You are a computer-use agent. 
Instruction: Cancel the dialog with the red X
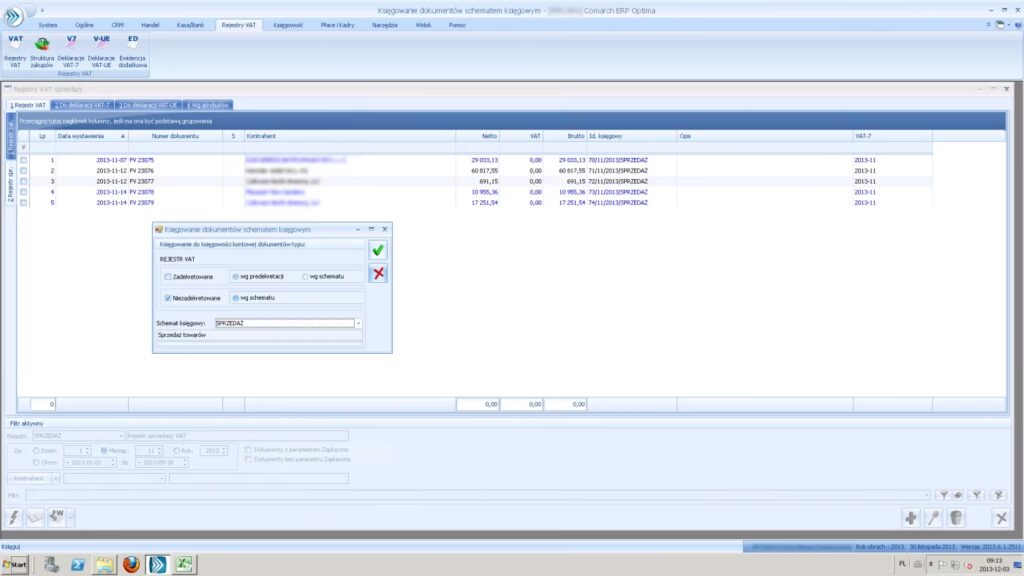coord(378,274)
